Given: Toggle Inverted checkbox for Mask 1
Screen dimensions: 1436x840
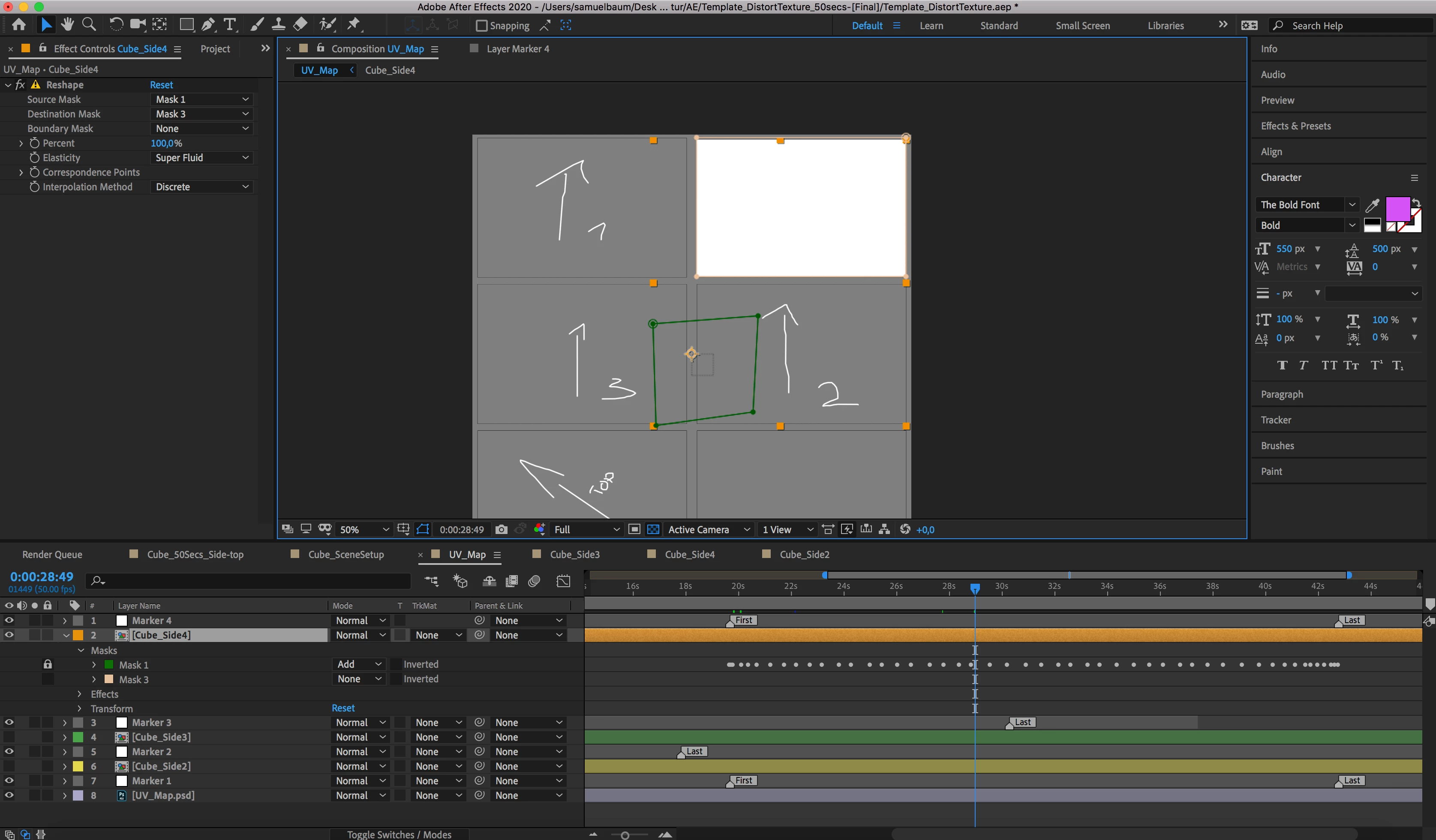Looking at the screenshot, I should pos(396,664).
